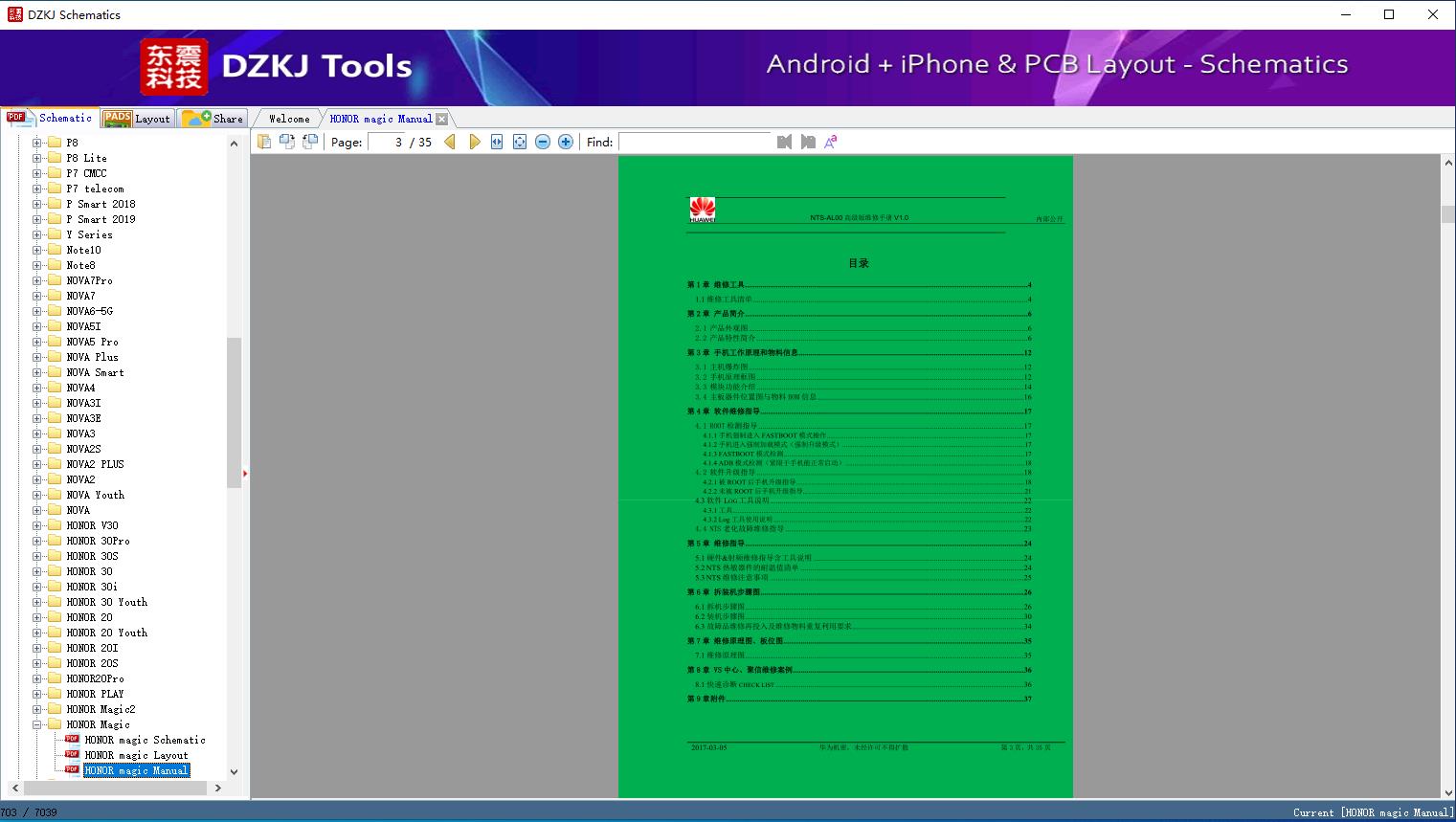Click the NOVA3 folder icon

55,433
